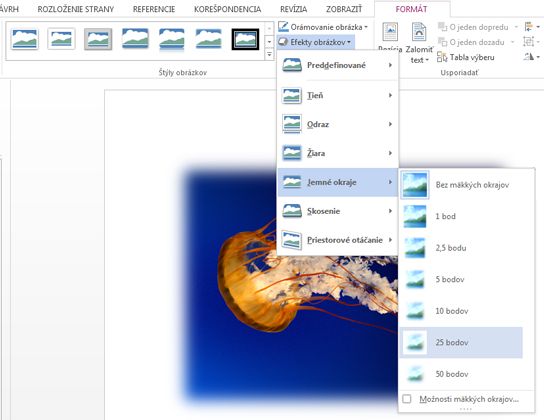Apply 5 bodov soft edge
The width and height of the screenshot is (544, 420).
(461, 279)
